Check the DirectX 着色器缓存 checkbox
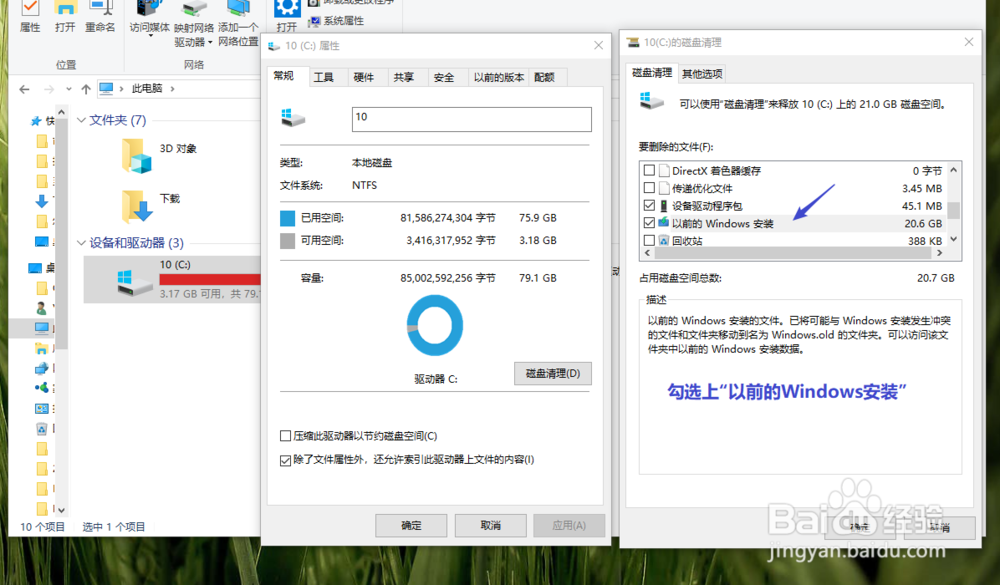Viewport: 1000px width, 585px height. (x=649, y=170)
